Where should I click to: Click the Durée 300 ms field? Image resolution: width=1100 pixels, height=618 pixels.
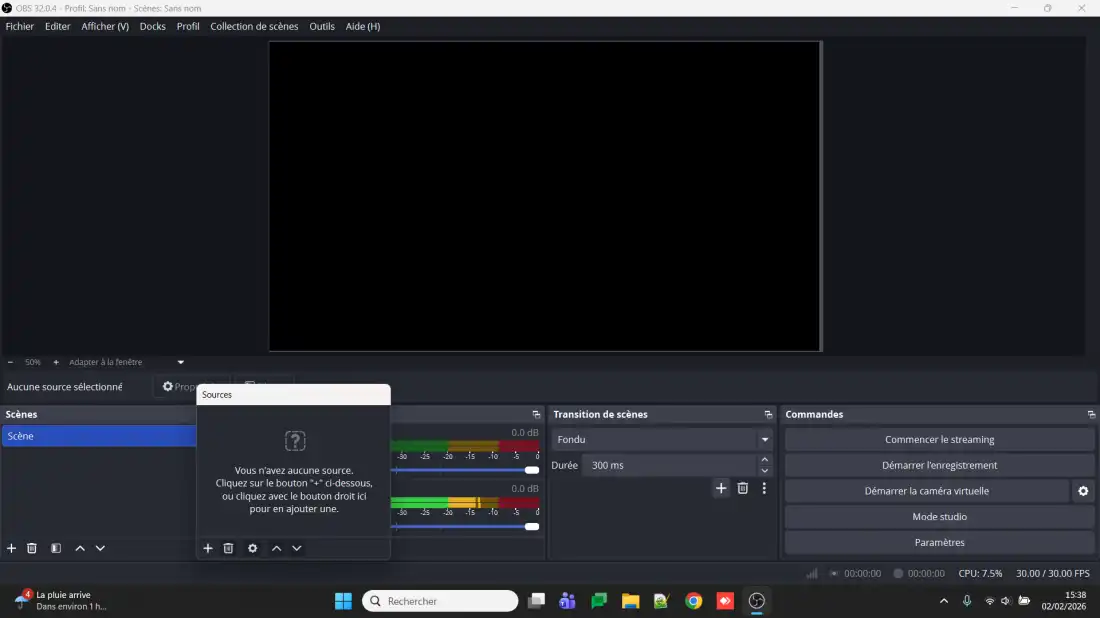(x=668, y=465)
